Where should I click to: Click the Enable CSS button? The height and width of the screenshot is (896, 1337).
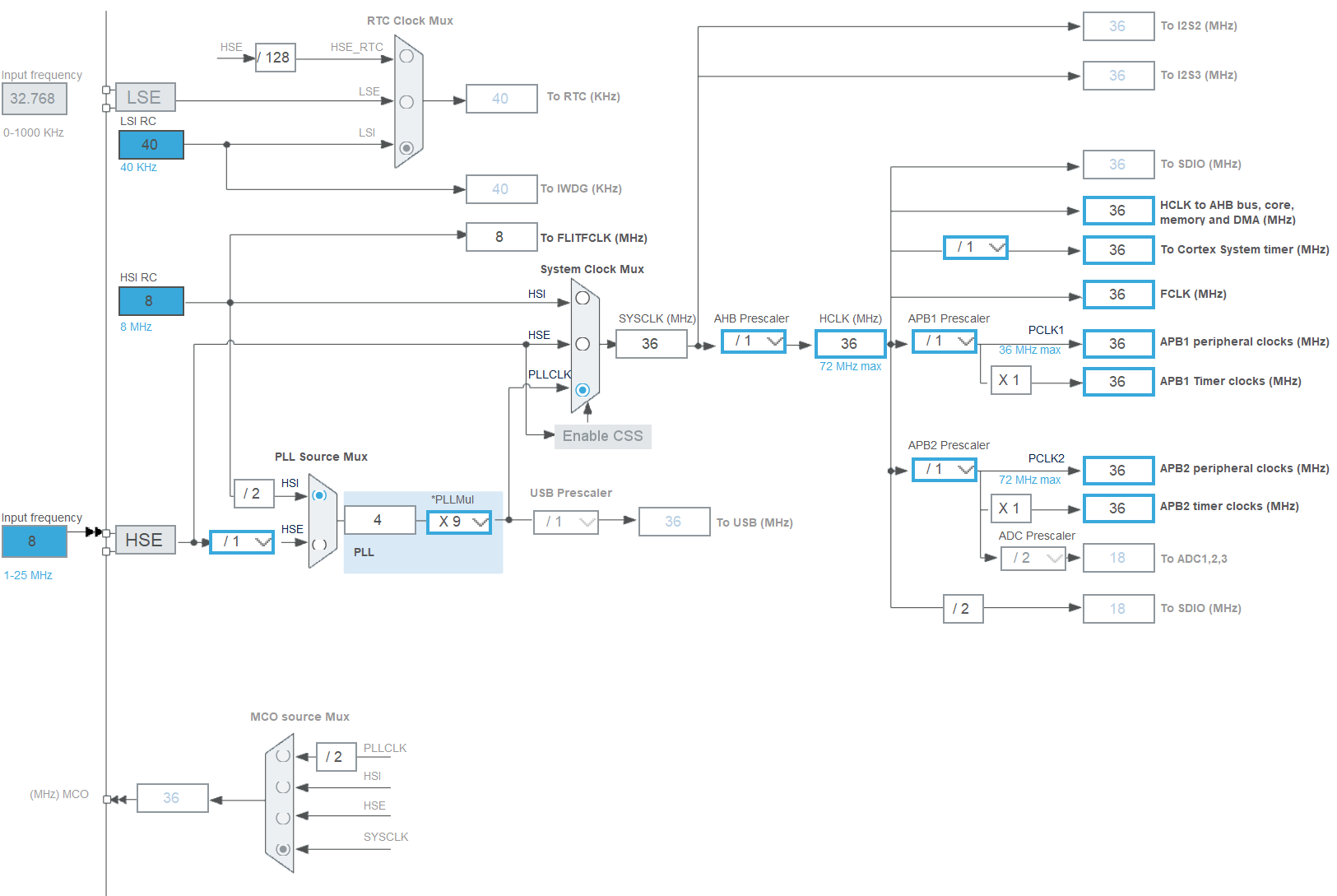[x=603, y=436]
